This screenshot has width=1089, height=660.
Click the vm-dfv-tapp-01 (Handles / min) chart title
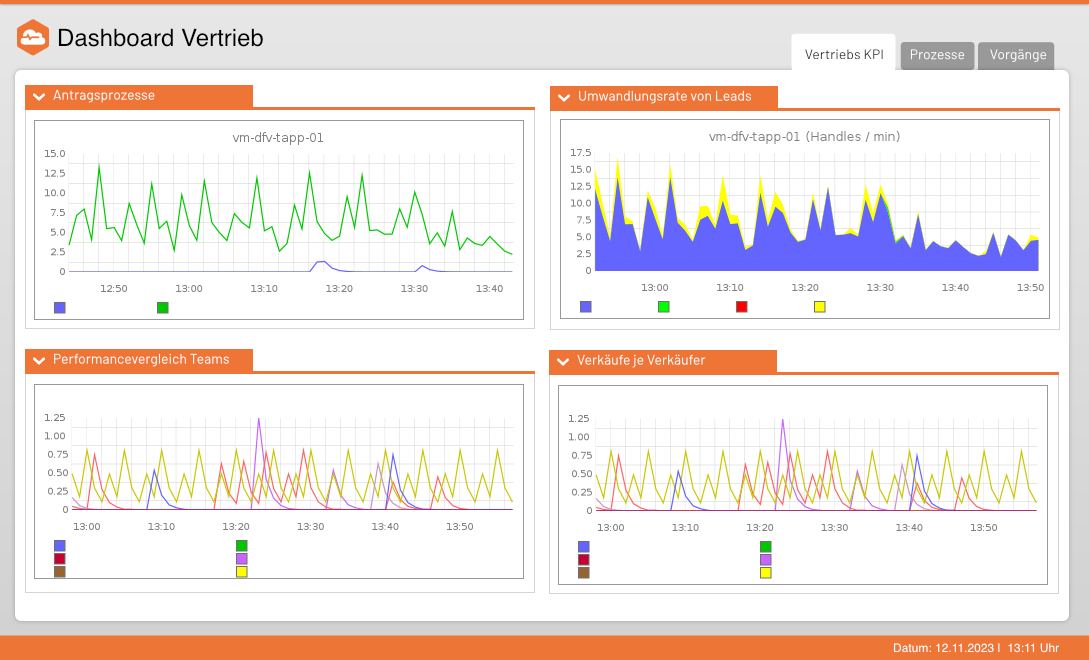804,137
